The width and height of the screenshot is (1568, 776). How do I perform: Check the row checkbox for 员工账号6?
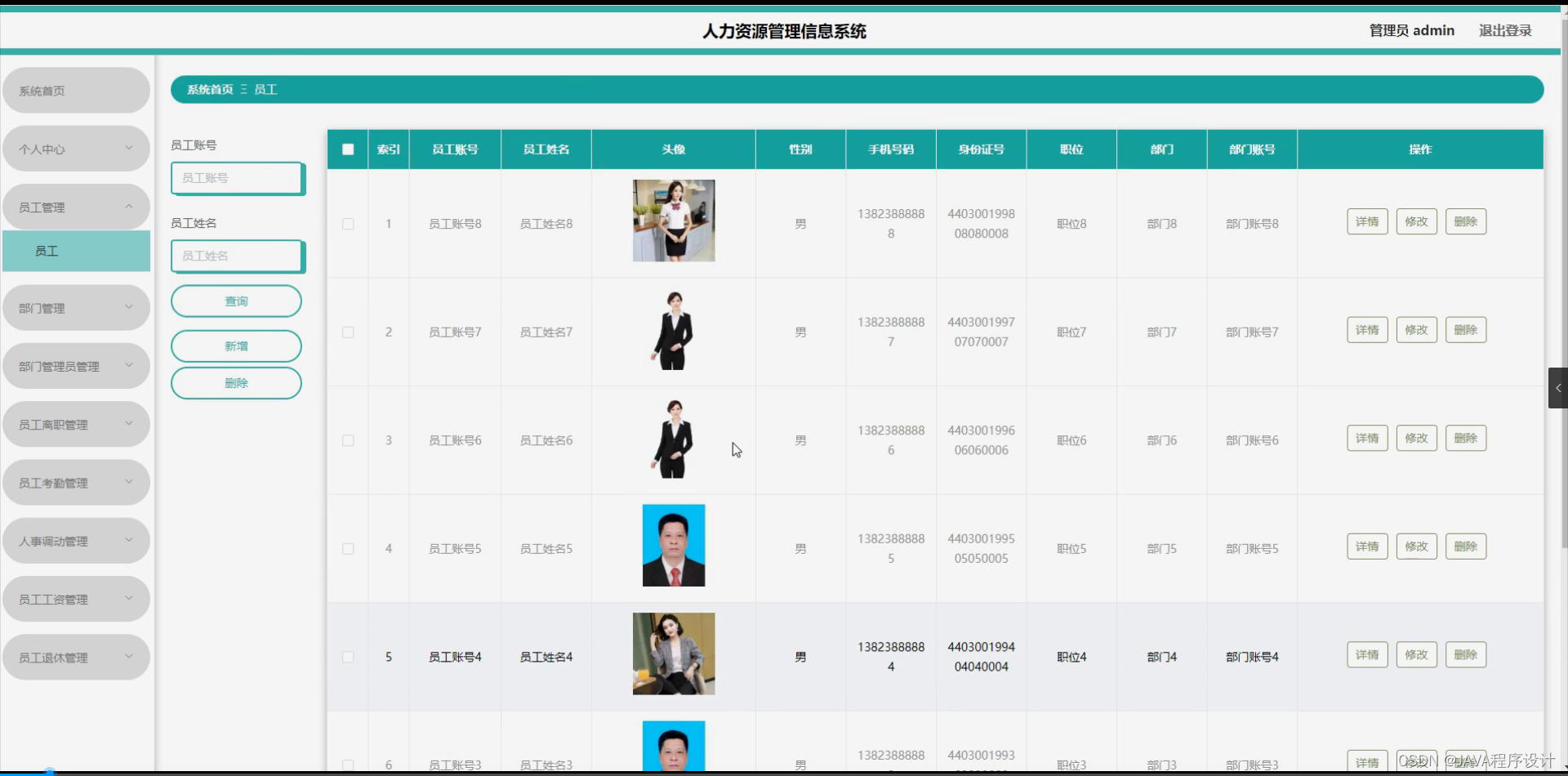[x=348, y=440]
